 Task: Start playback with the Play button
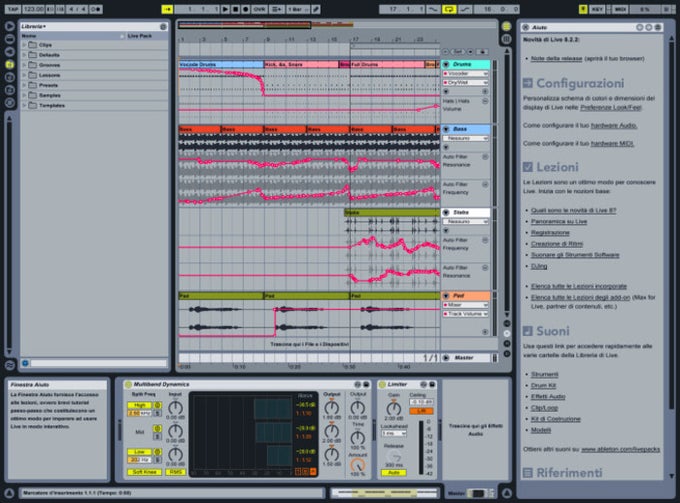click(225, 9)
